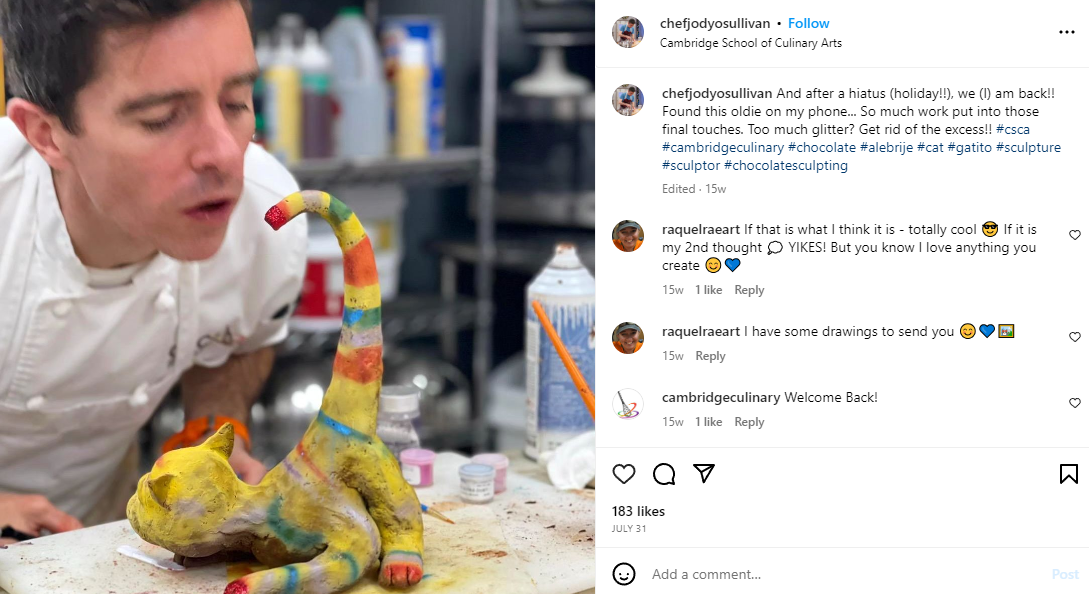This screenshot has height=594, width=1089.
Task: Reply to the drawings comment
Action: [x=710, y=356]
